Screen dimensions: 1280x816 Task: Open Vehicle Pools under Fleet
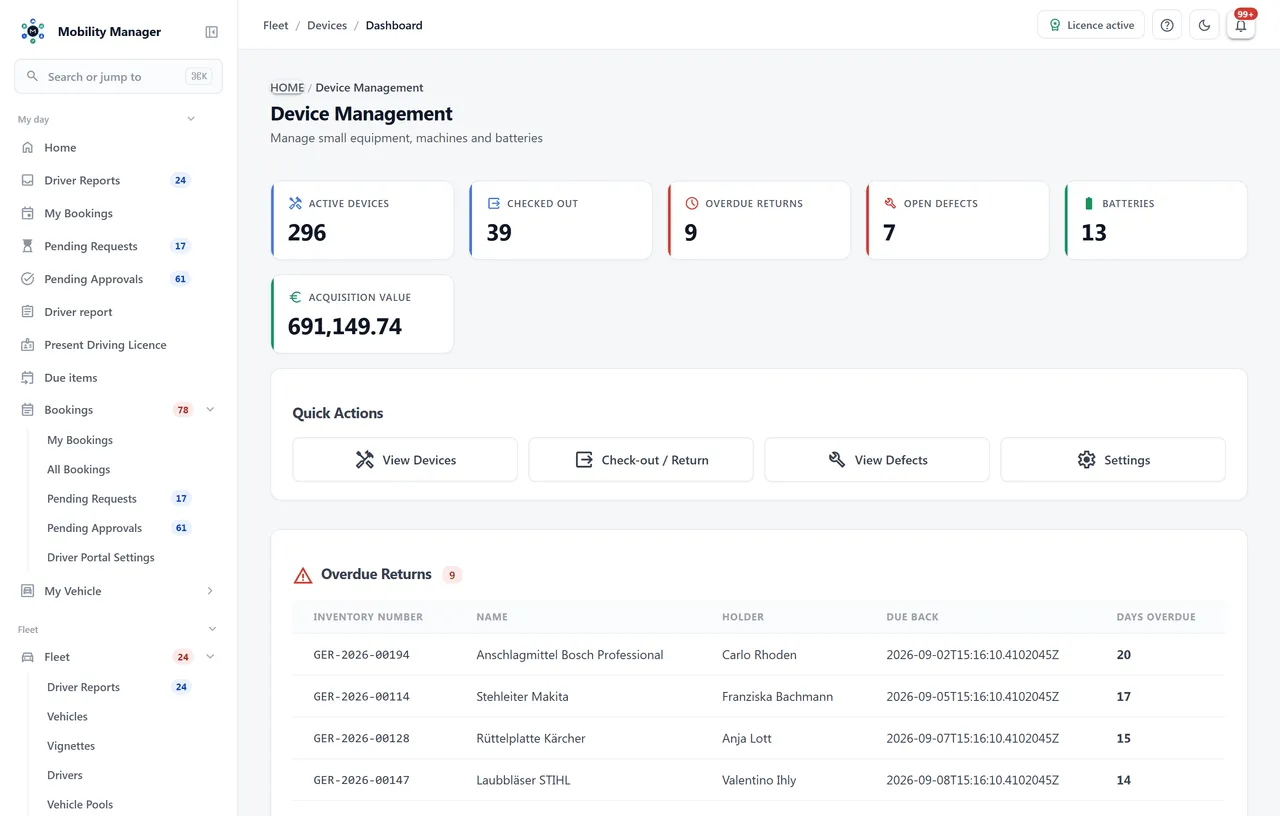click(80, 804)
